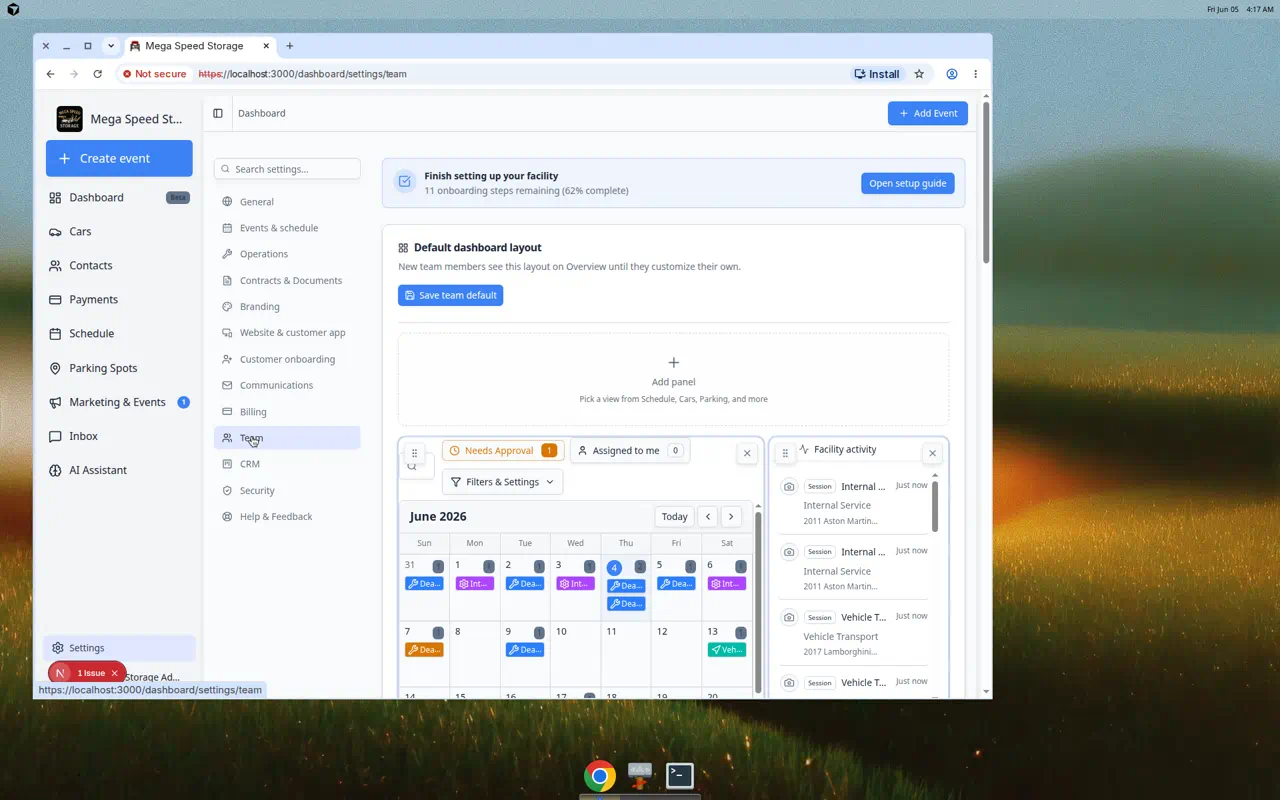
Task: Open new tab with plus button
Action: point(290,46)
